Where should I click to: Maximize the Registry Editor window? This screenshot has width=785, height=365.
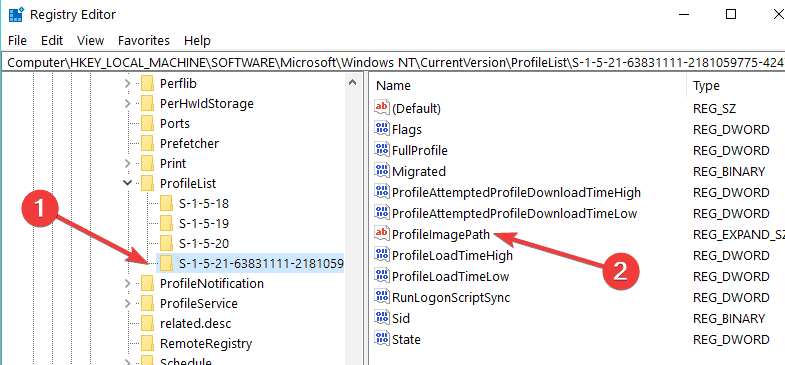730,14
